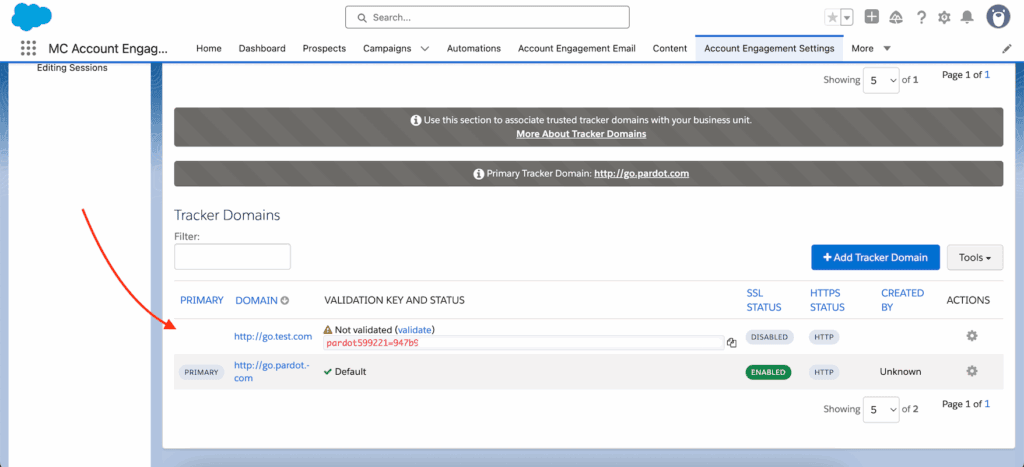Viewport: 1024px width, 467px height.
Task: Select Editing Sessions in the sidebar
Action: 72,67
